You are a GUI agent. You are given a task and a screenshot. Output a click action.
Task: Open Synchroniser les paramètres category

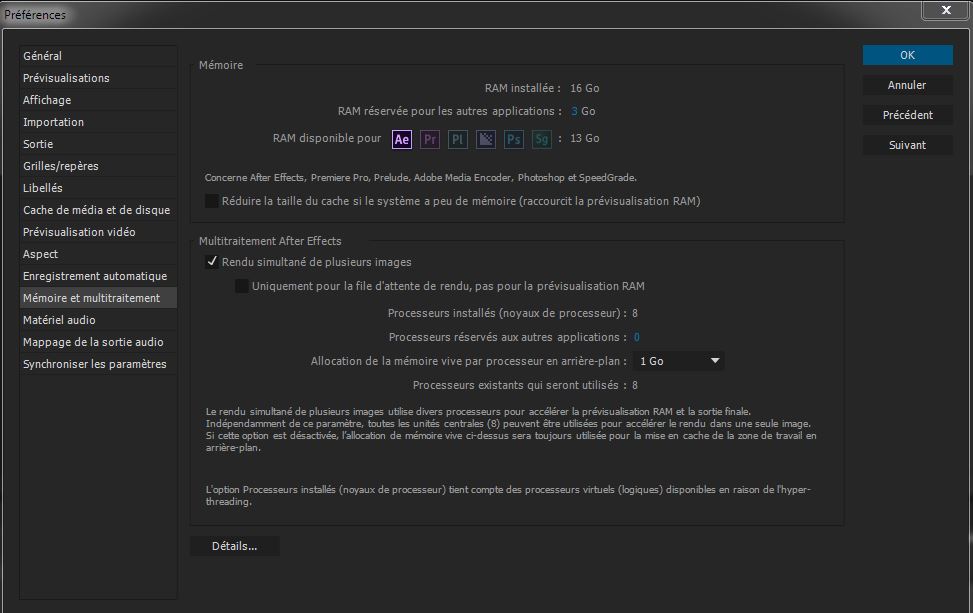(x=98, y=364)
